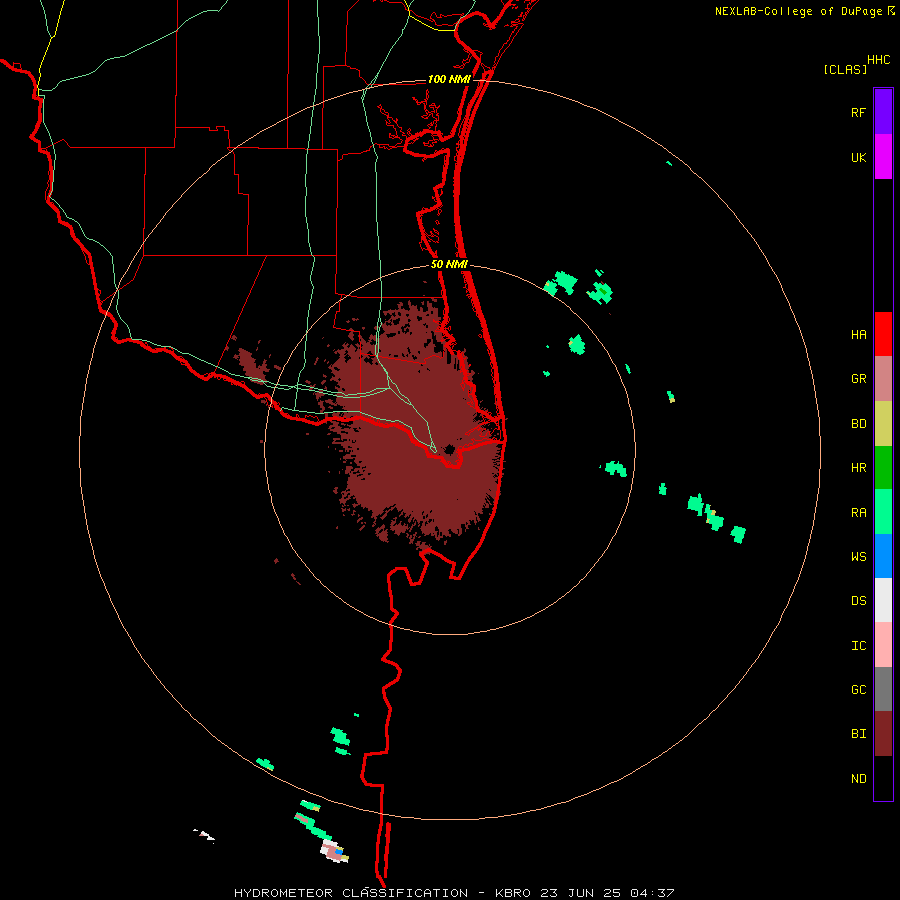This screenshot has height=900, width=900.
Task: Click the DS white legend swatch
Action: tap(883, 600)
